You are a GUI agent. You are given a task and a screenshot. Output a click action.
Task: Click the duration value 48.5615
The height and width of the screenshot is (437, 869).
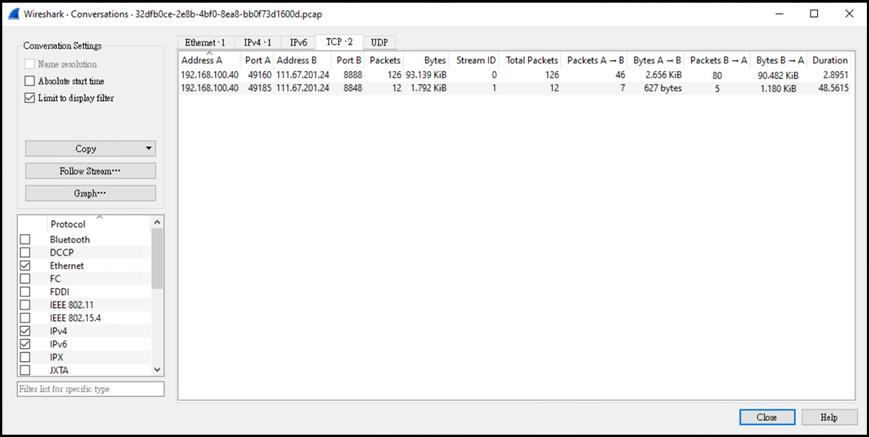click(833, 88)
